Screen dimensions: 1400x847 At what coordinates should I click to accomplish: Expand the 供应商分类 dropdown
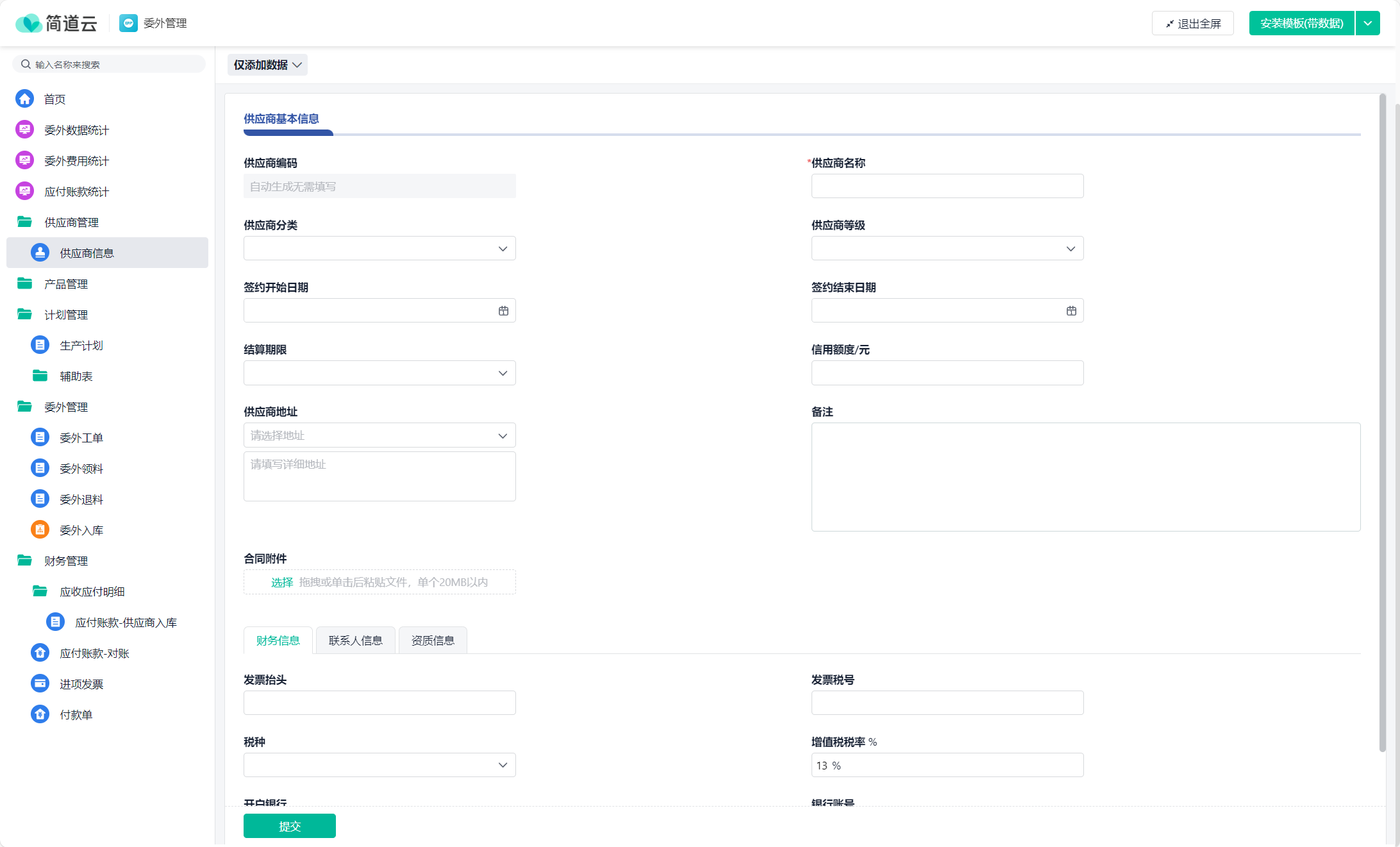point(379,249)
